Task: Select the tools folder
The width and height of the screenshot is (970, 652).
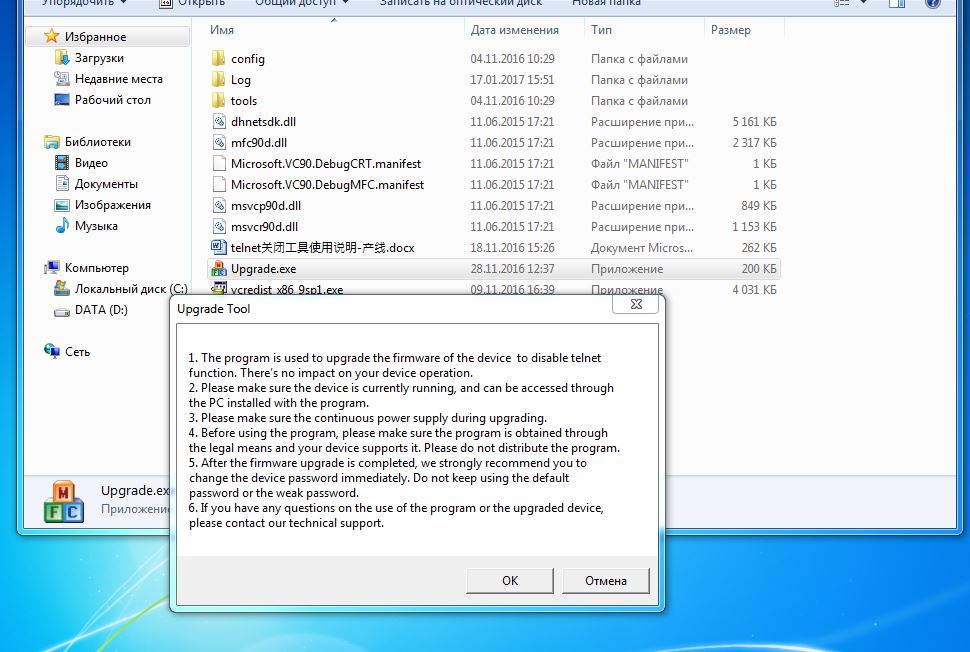Action: point(243,101)
